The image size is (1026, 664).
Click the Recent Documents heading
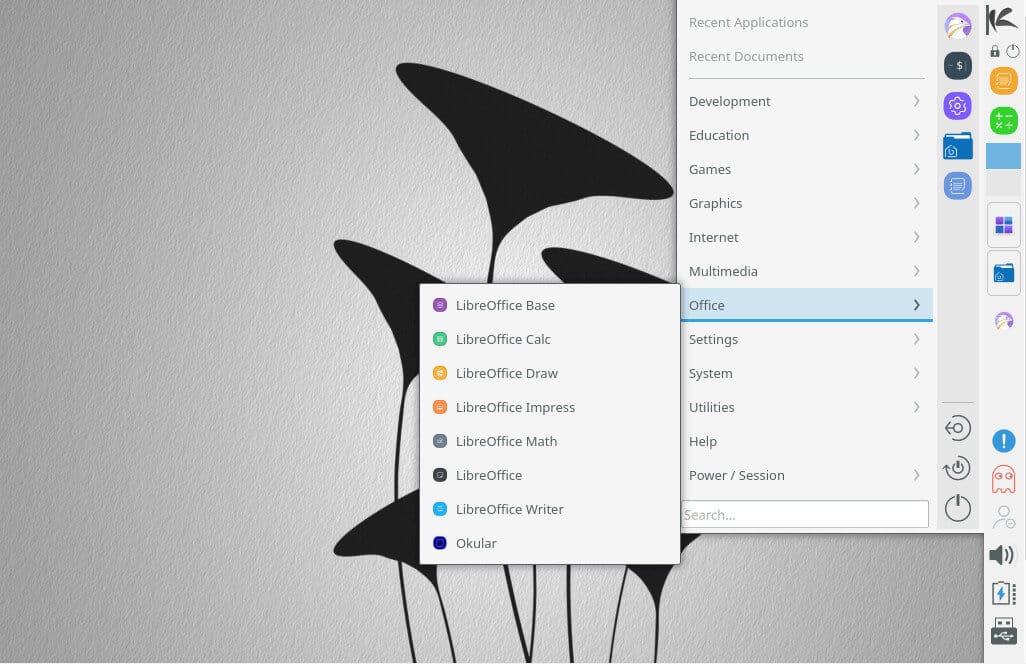[746, 56]
